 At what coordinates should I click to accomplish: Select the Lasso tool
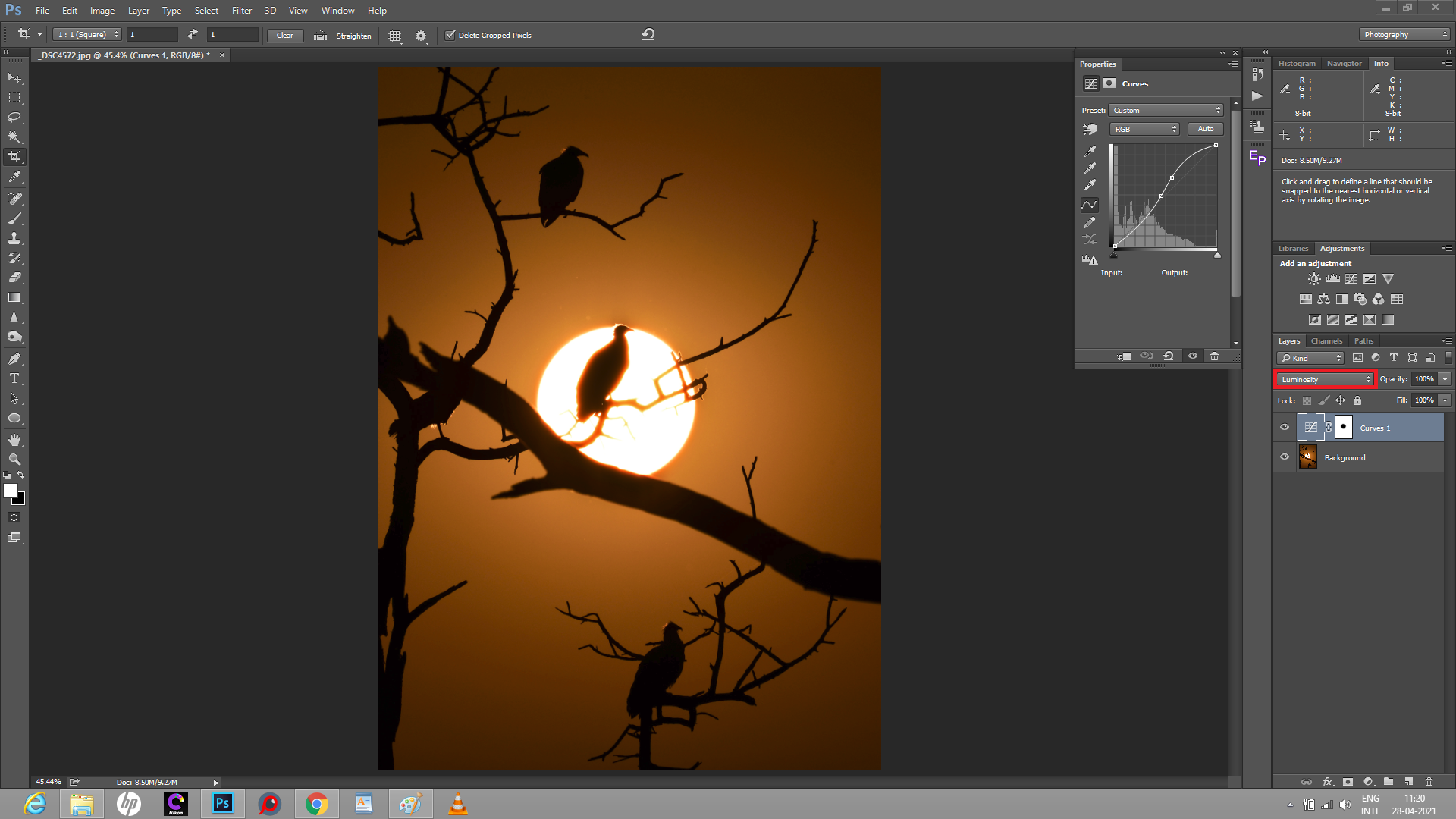[x=14, y=118]
